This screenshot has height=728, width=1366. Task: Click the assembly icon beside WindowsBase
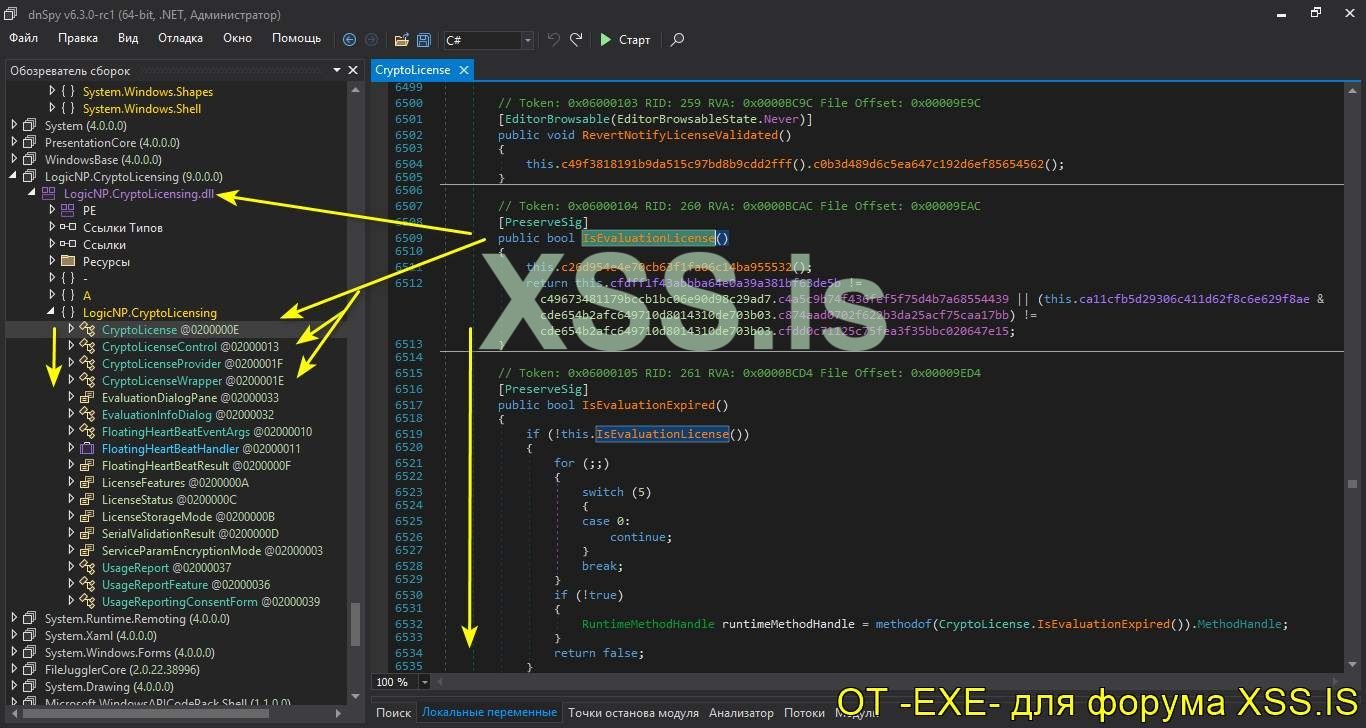click(x=30, y=160)
